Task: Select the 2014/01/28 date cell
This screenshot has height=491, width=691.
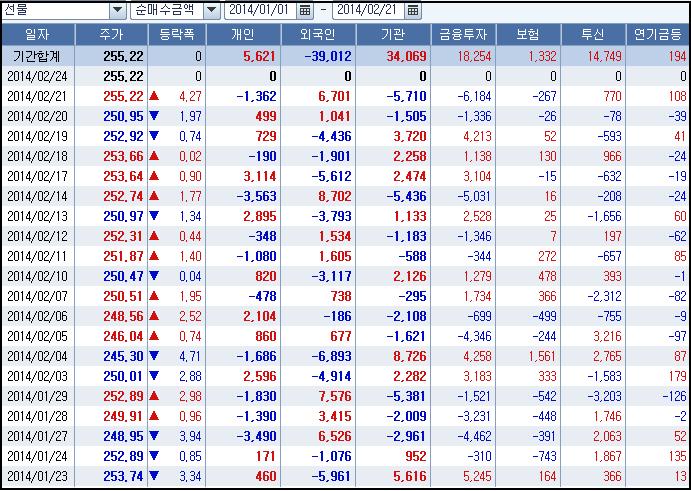Action: point(37,416)
